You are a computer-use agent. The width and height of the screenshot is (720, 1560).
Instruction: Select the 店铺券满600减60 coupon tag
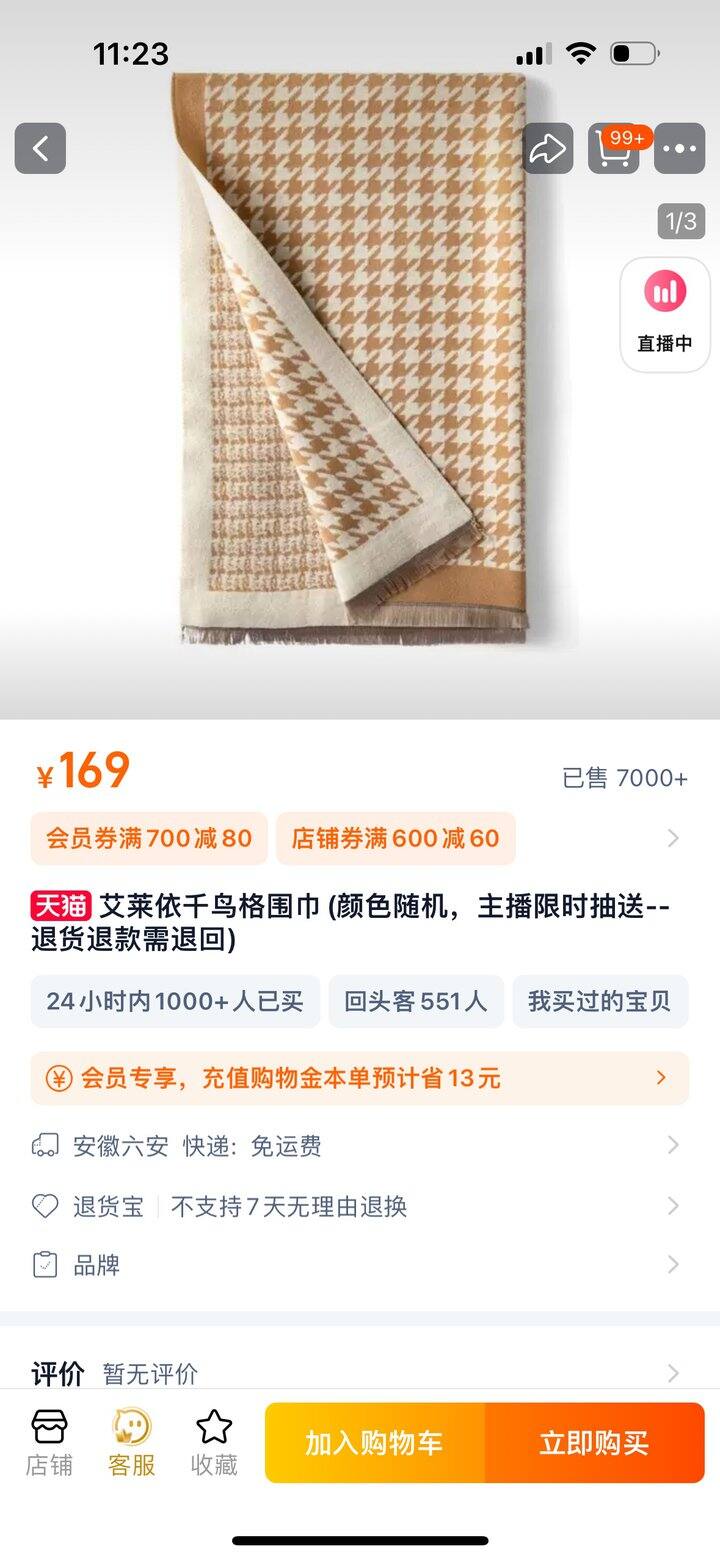(x=396, y=838)
